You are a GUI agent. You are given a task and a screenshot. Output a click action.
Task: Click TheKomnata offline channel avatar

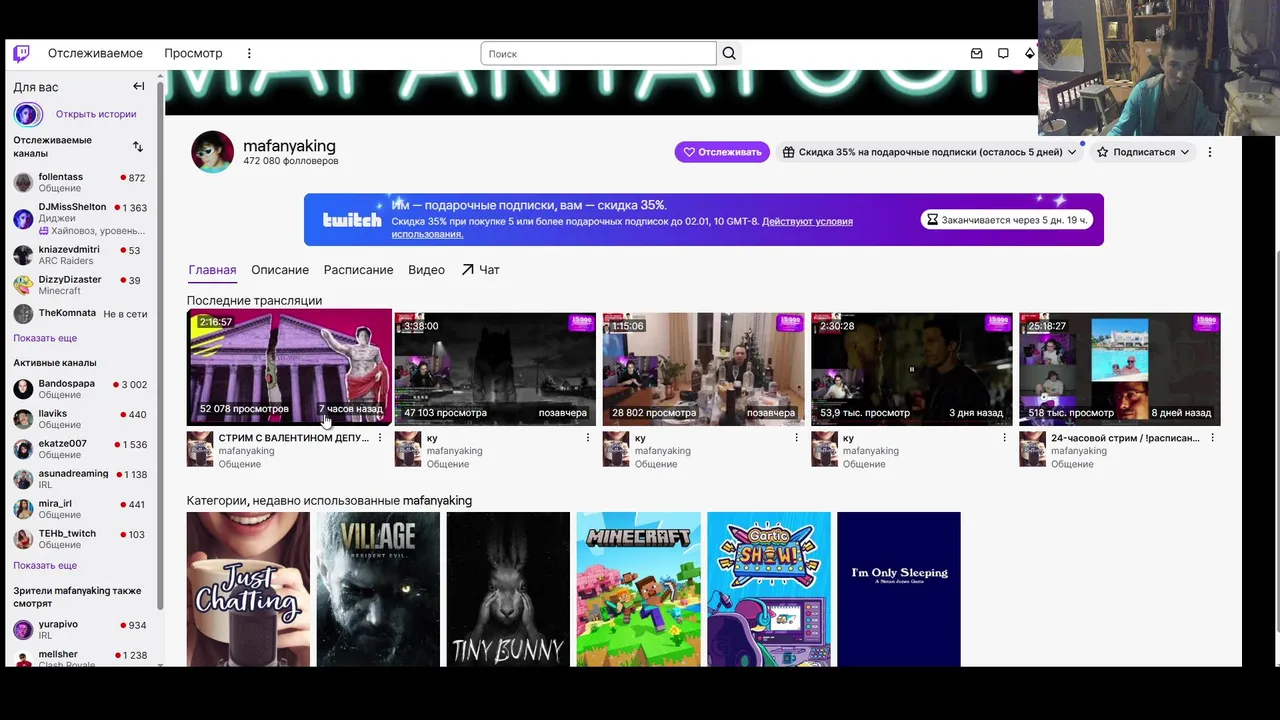click(x=23, y=314)
